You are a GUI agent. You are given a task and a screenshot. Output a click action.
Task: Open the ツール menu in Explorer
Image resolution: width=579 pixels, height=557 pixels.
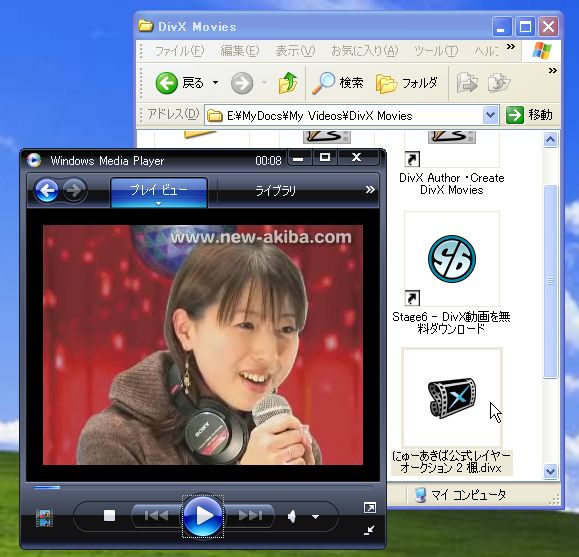point(436,51)
